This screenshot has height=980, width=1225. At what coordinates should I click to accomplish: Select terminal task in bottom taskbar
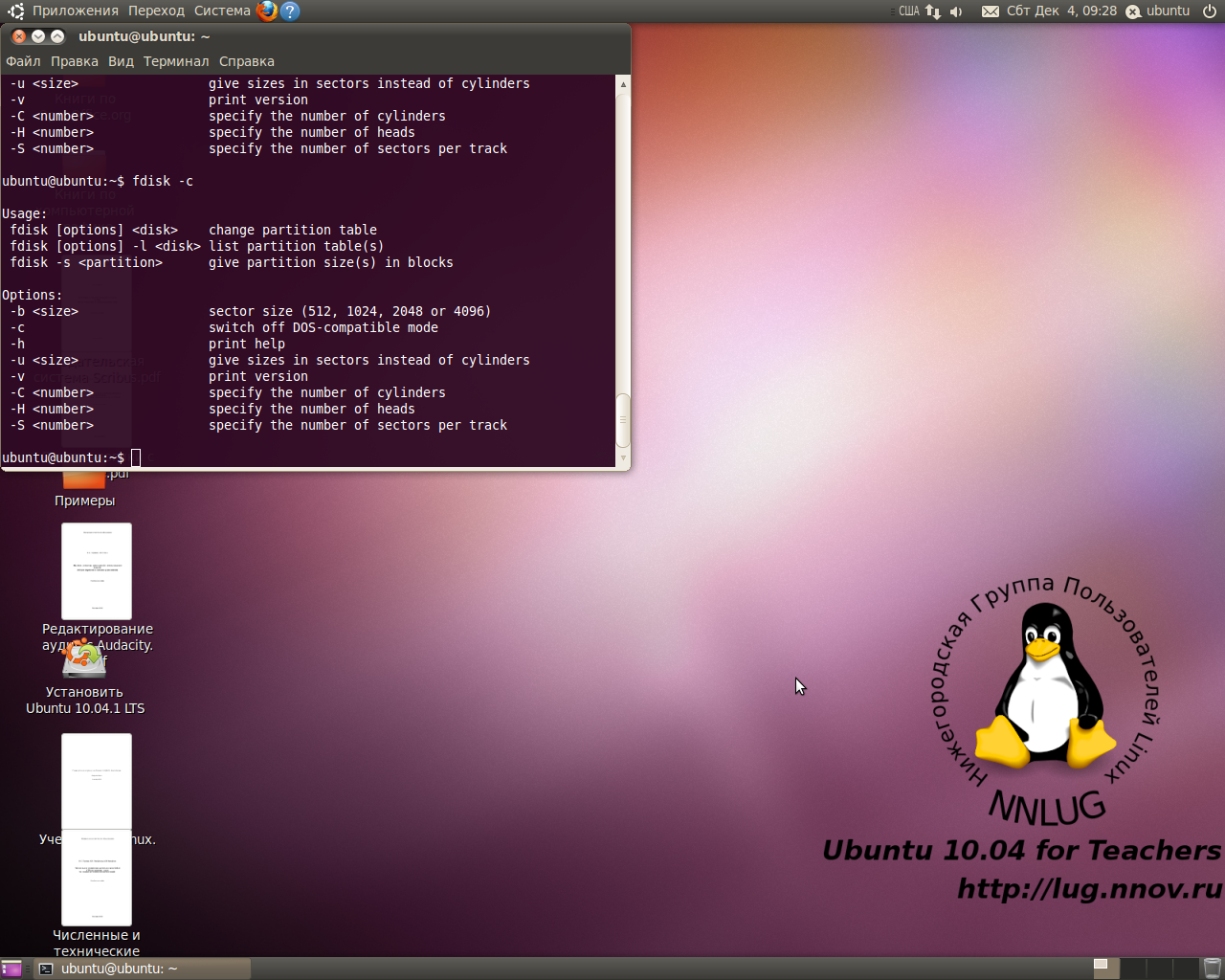coord(144,969)
